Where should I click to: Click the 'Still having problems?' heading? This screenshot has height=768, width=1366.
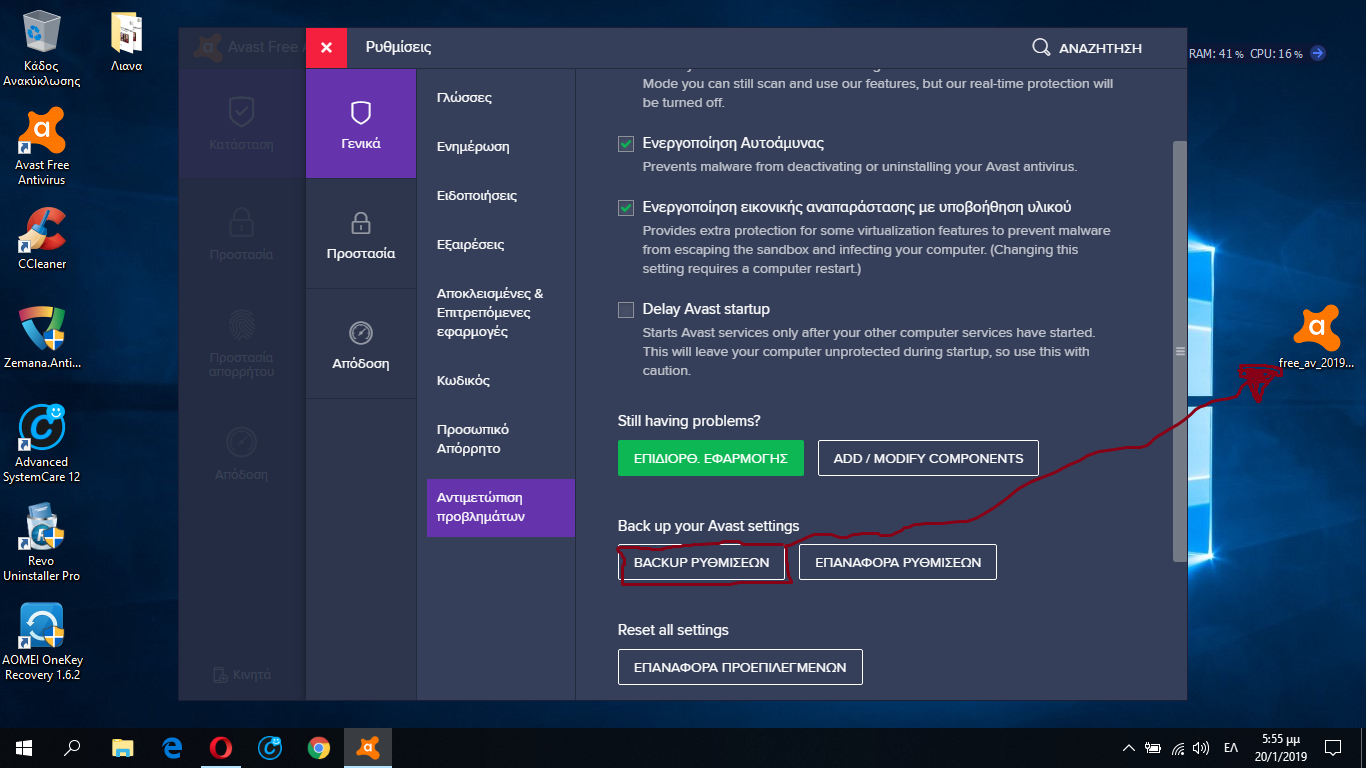click(689, 421)
